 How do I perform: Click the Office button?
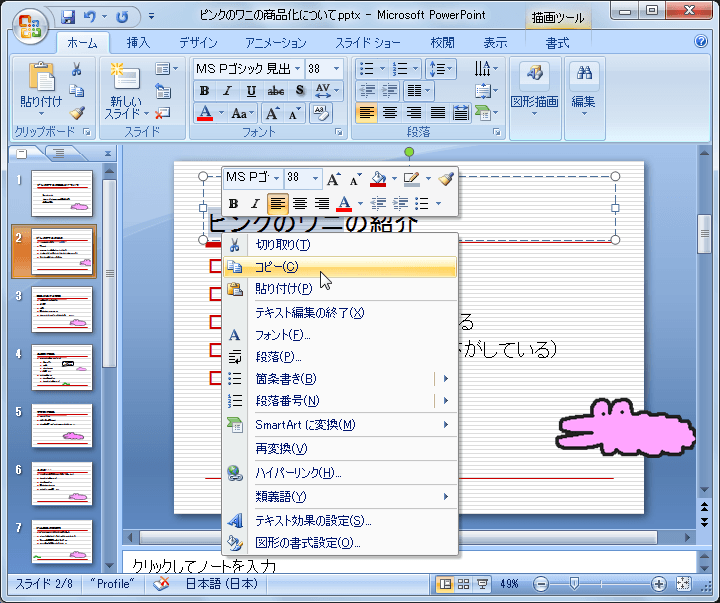29,26
